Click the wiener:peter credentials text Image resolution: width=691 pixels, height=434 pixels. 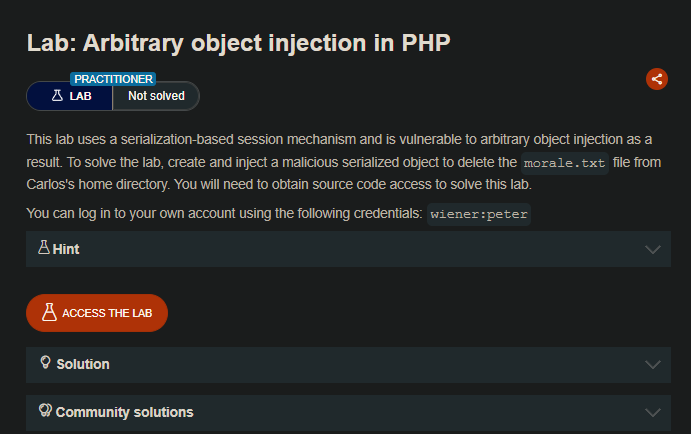pos(478,214)
